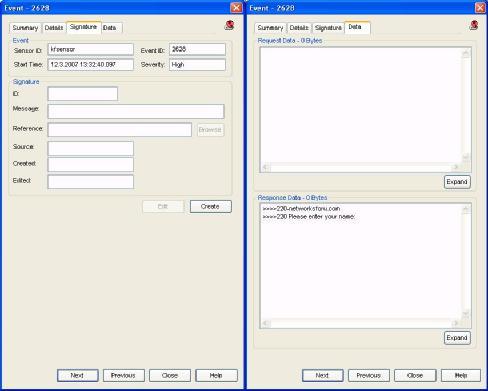Viewport: 488px width, 391px height.
Task: Open Summary tab in right Event window
Action: point(270,28)
